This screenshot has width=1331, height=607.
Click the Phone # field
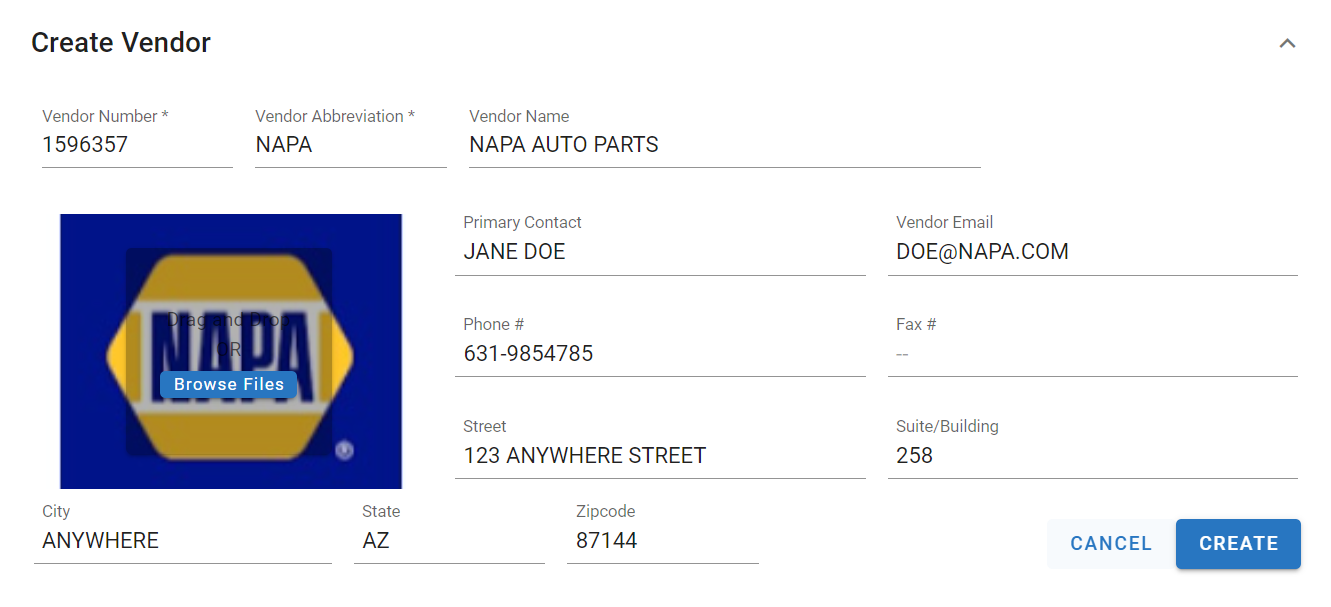tap(660, 354)
